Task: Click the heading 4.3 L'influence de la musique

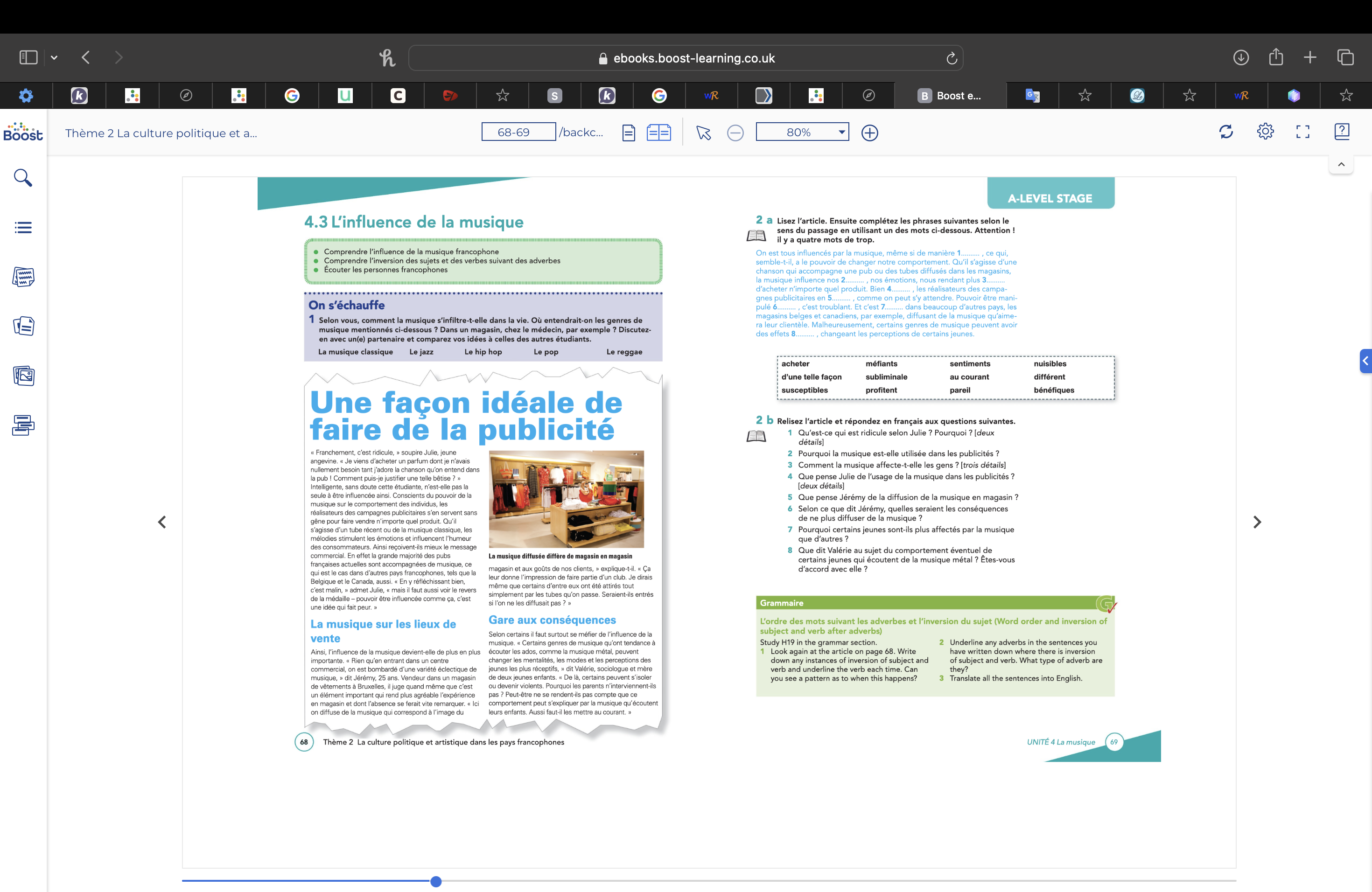Action: (413, 222)
